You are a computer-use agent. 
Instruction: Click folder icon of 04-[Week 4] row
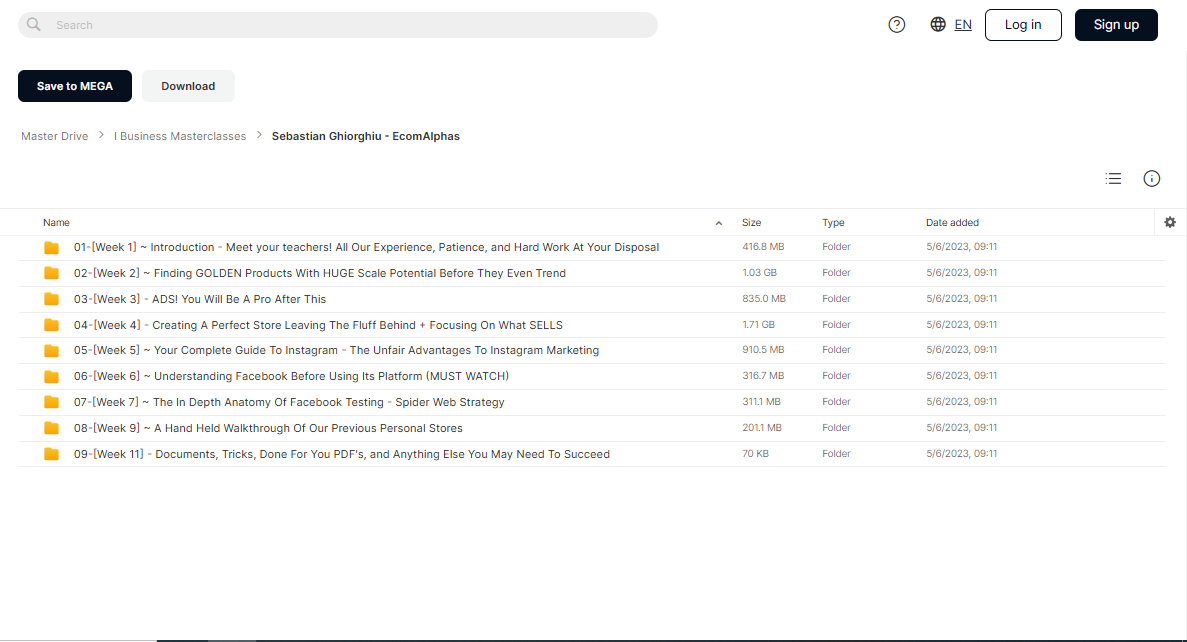click(x=51, y=325)
